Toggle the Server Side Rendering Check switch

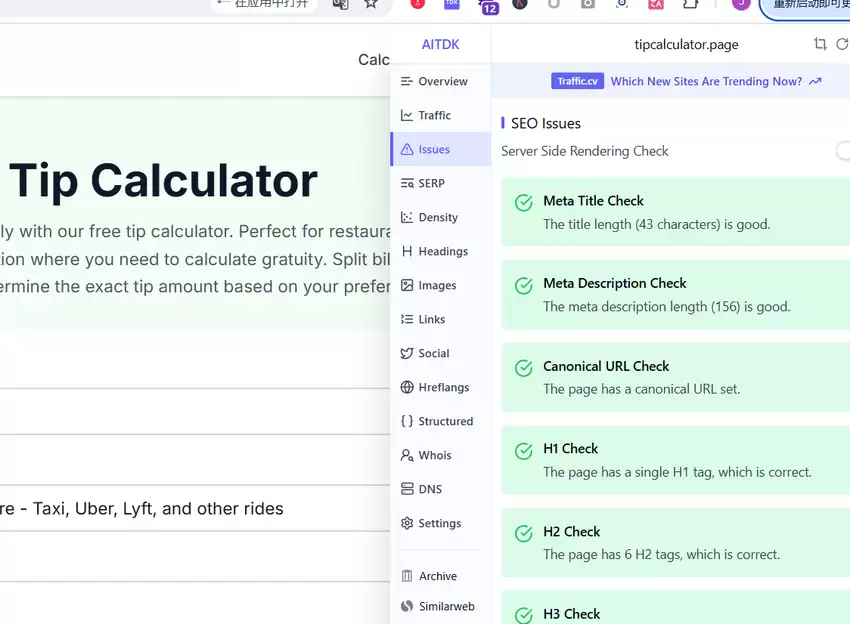point(843,151)
